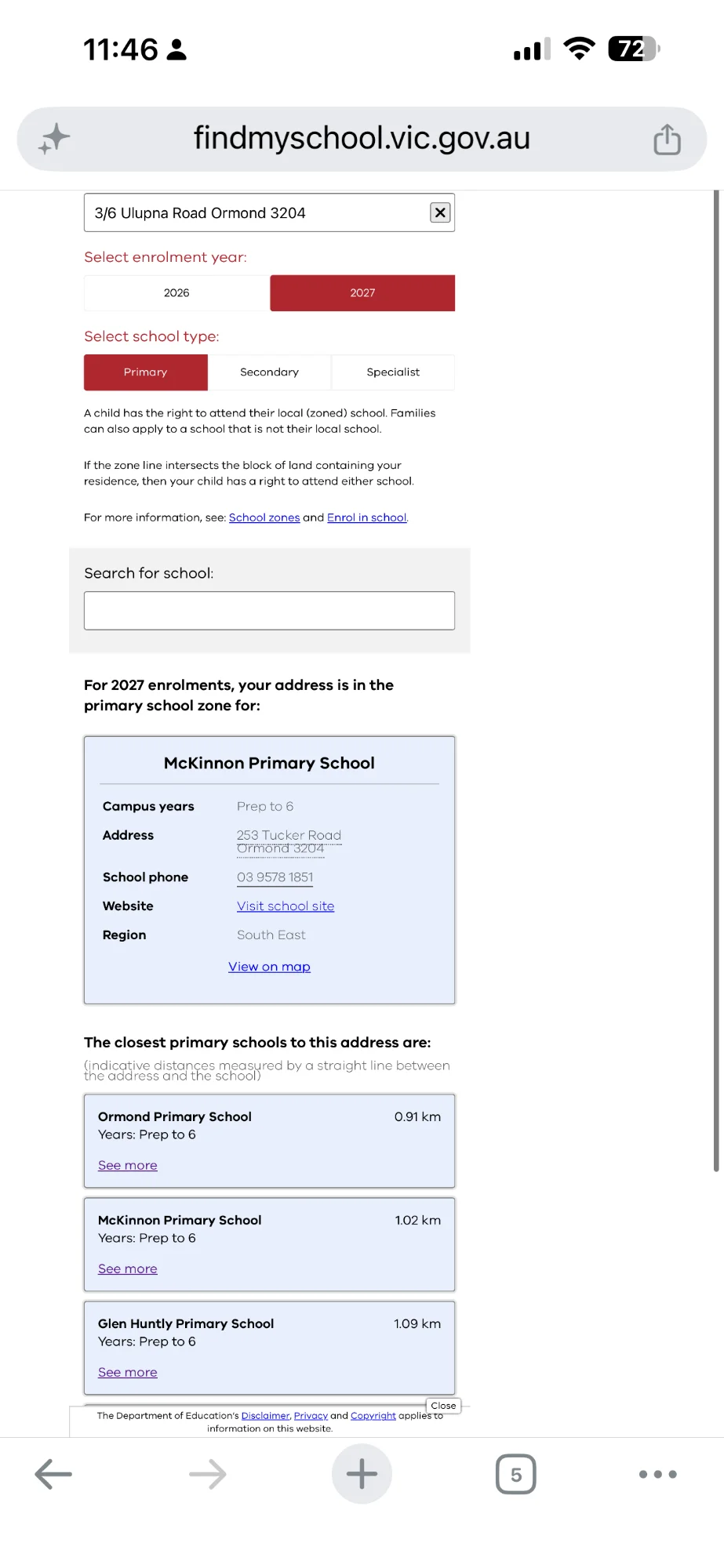Close the footer disclaimer banner
The image size is (724, 1568).
[x=443, y=1406]
